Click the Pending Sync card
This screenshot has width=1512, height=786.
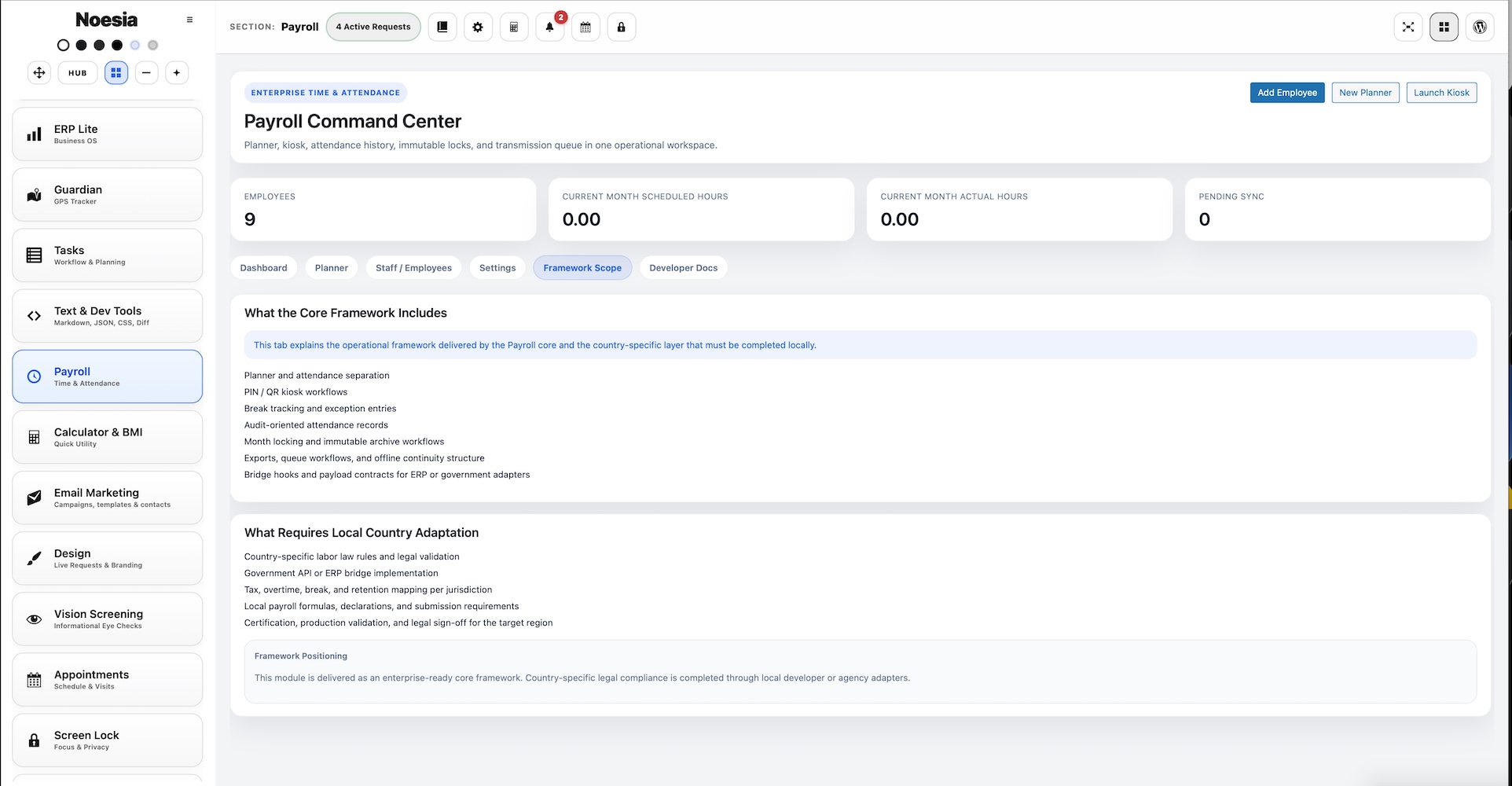pyautogui.click(x=1338, y=210)
